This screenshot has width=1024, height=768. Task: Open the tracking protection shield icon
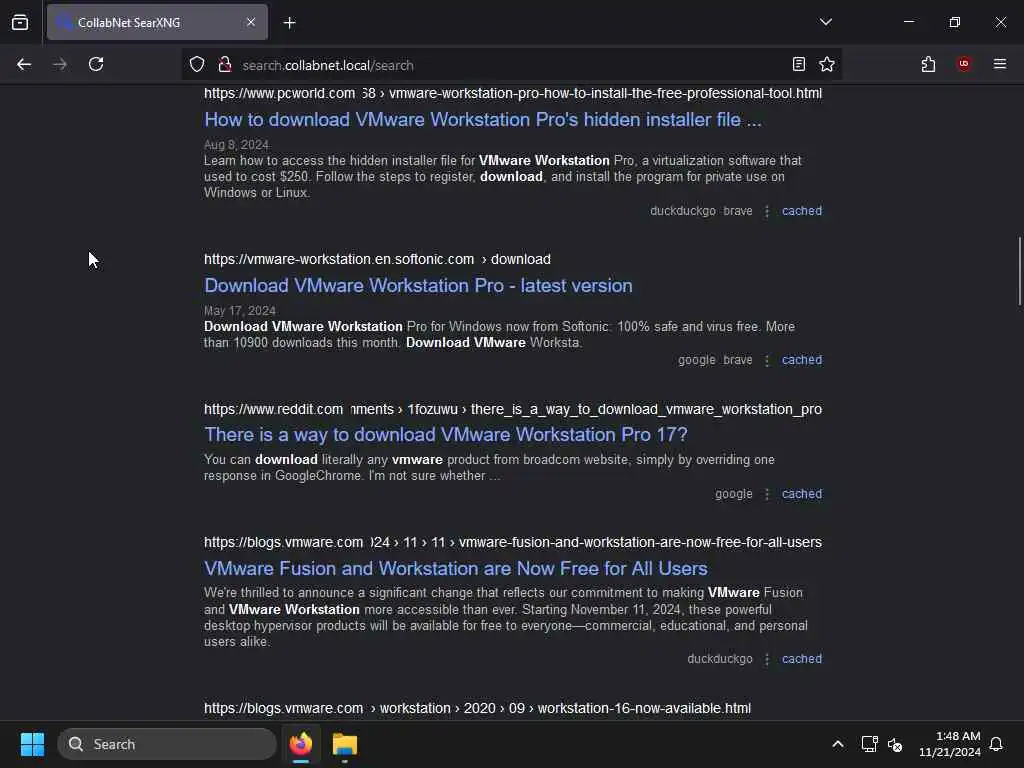pos(197,64)
